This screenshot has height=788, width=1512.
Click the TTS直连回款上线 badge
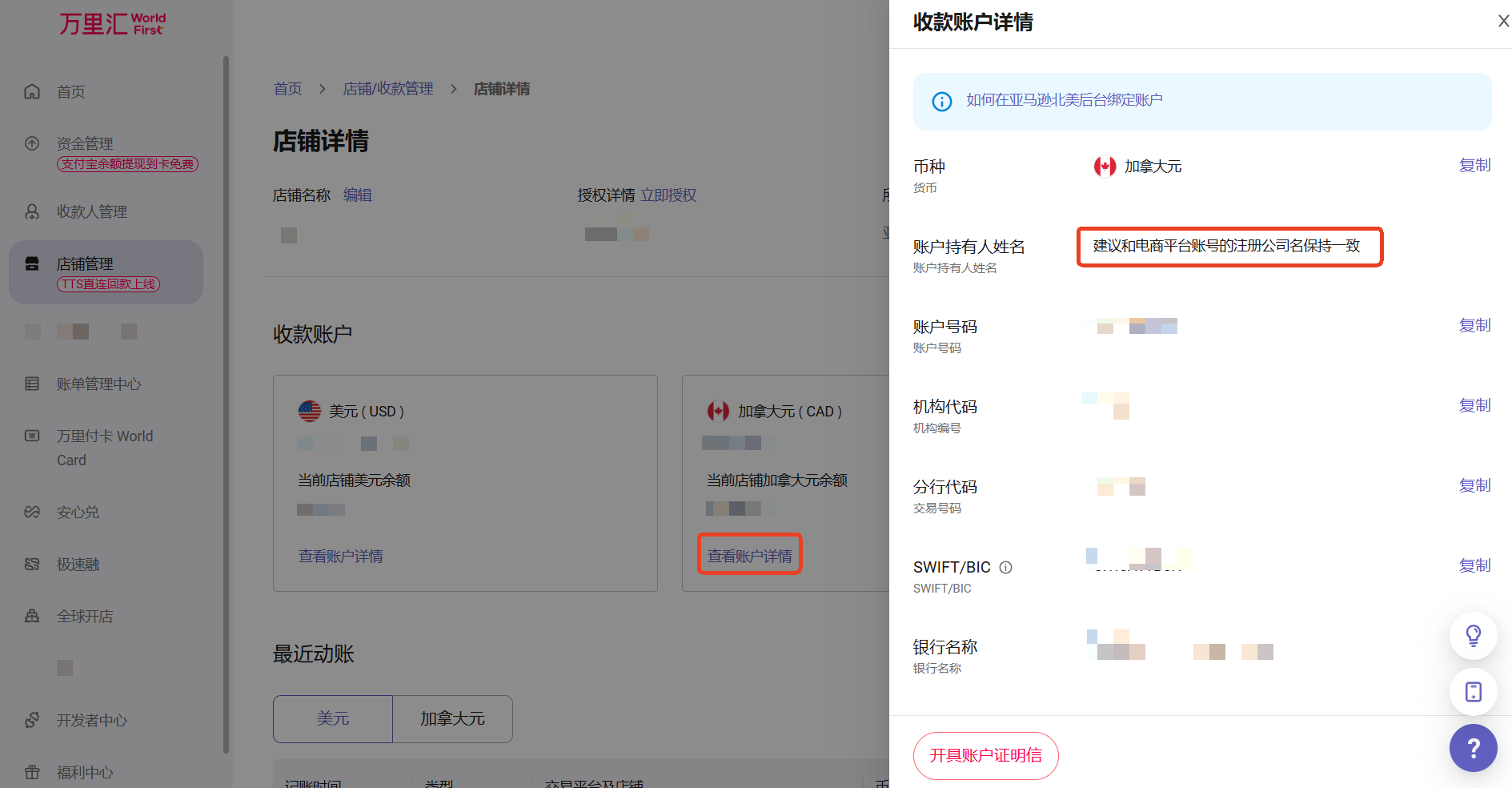(x=108, y=284)
